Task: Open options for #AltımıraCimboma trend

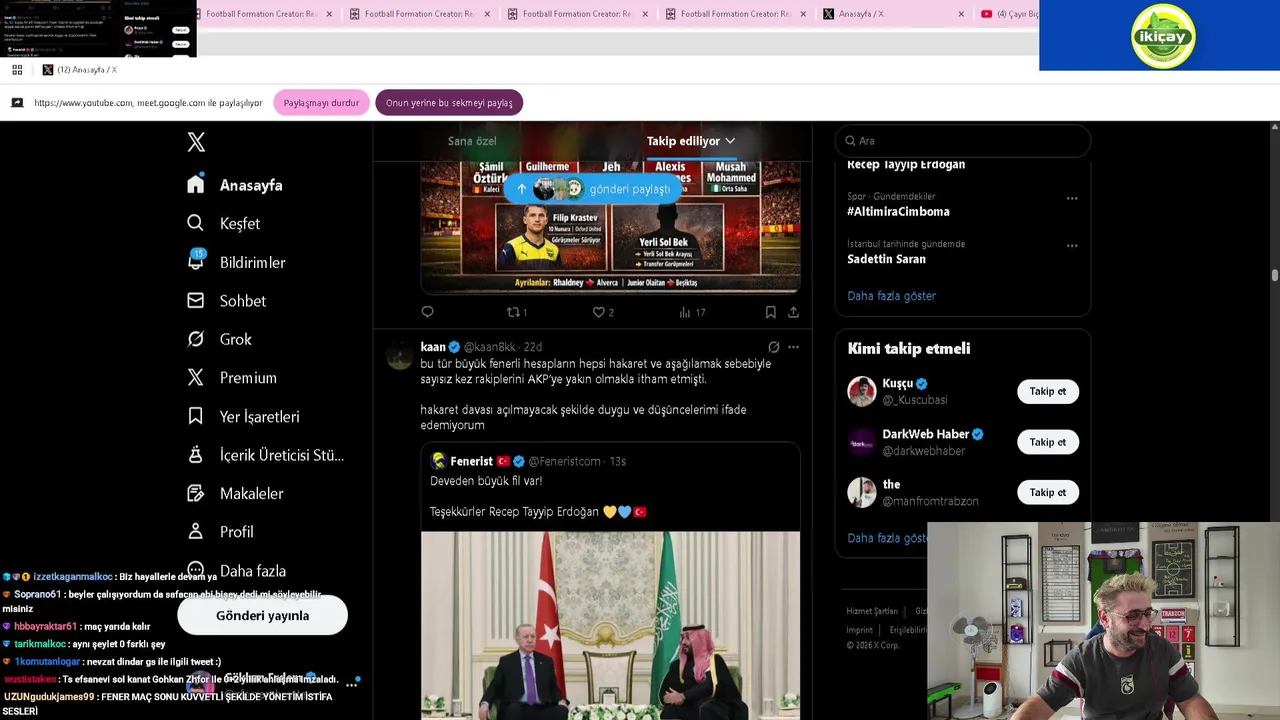Action: [1072, 198]
